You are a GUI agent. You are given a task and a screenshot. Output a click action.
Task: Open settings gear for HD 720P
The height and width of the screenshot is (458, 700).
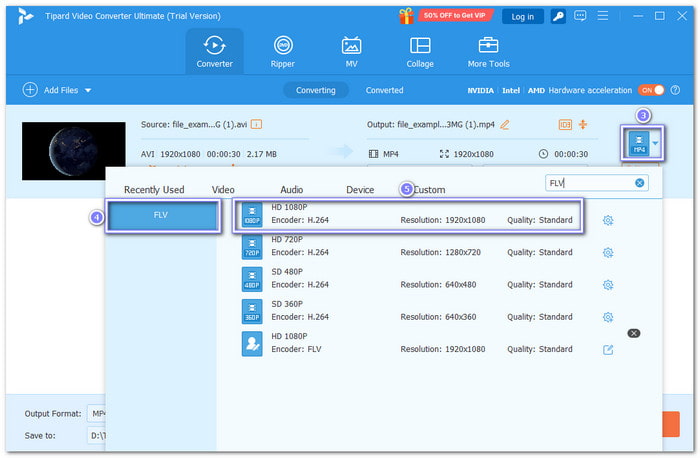608,253
